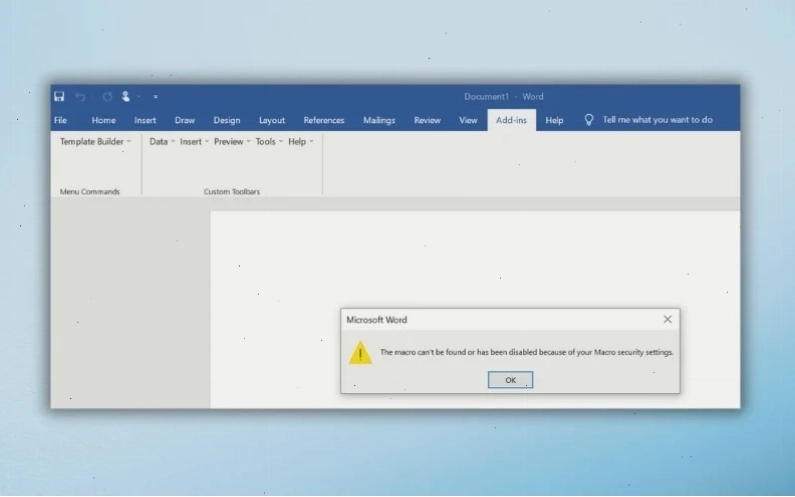Screen dimensions: 795x497
Task: Click OK in the macro warning dialog
Action: (510, 380)
